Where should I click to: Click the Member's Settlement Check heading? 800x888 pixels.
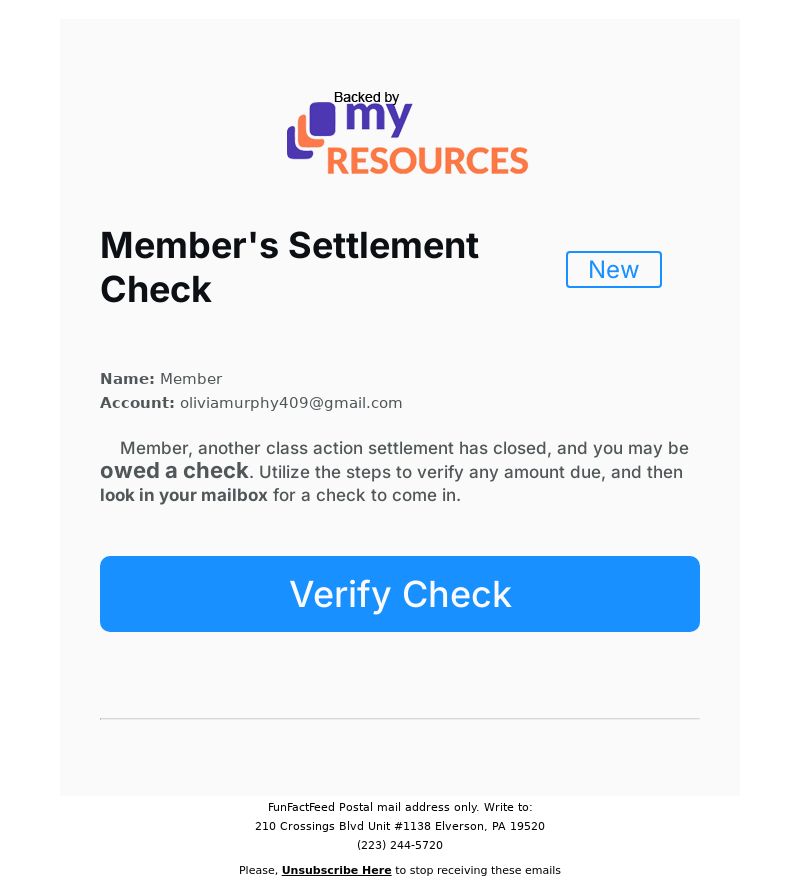289,267
